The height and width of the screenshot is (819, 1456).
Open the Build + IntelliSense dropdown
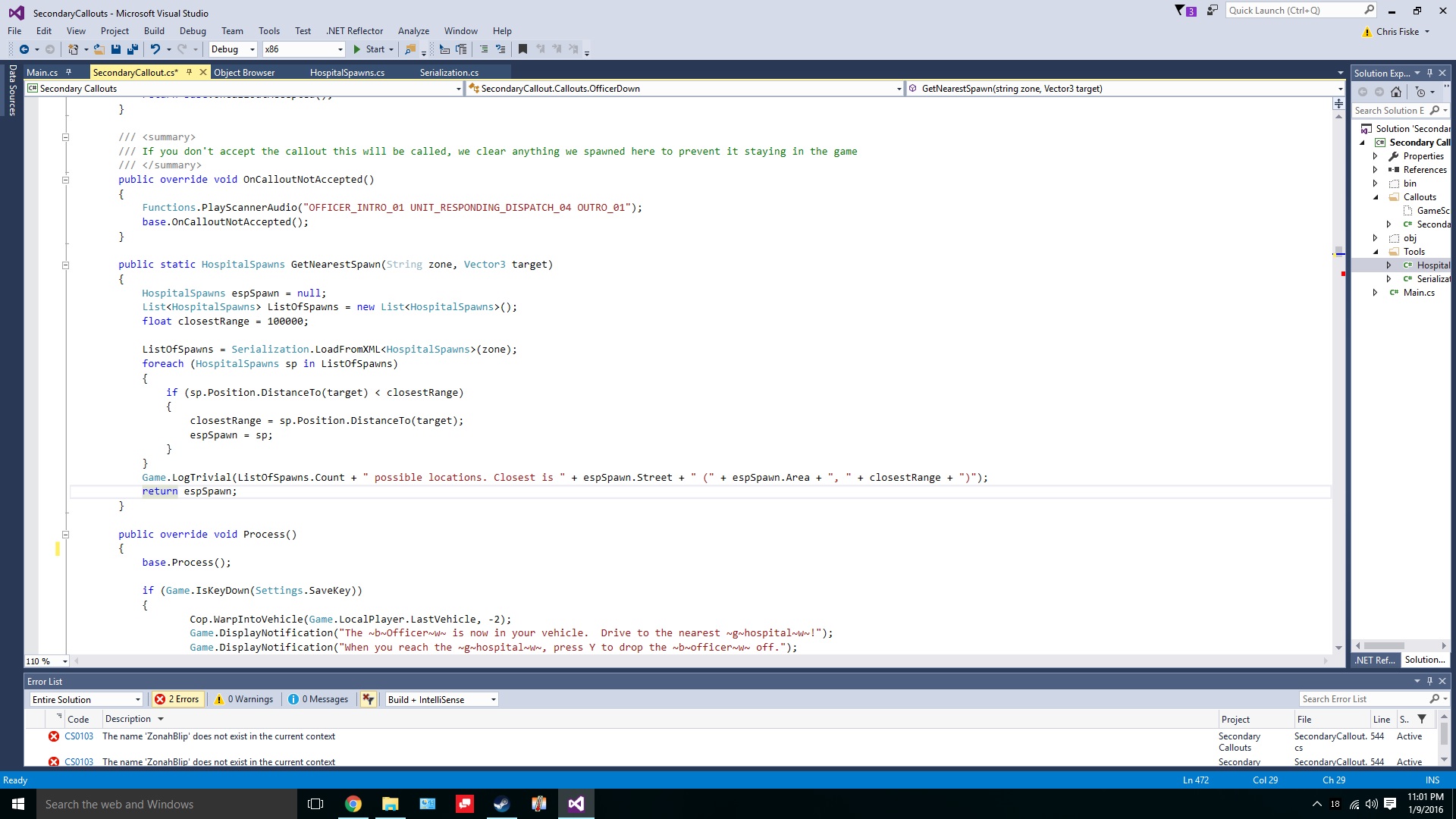[441, 699]
